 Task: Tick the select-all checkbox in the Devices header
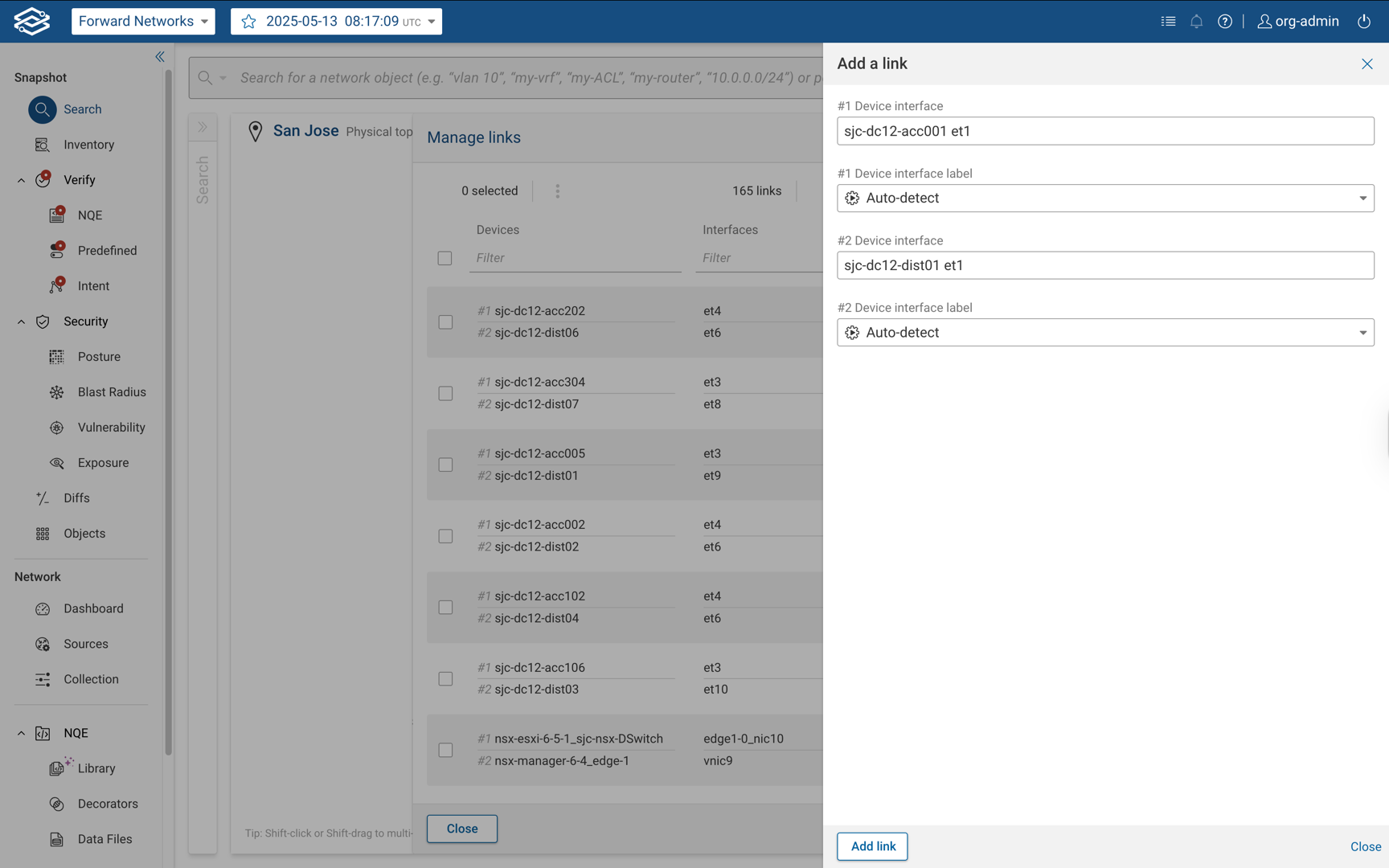[x=445, y=258]
